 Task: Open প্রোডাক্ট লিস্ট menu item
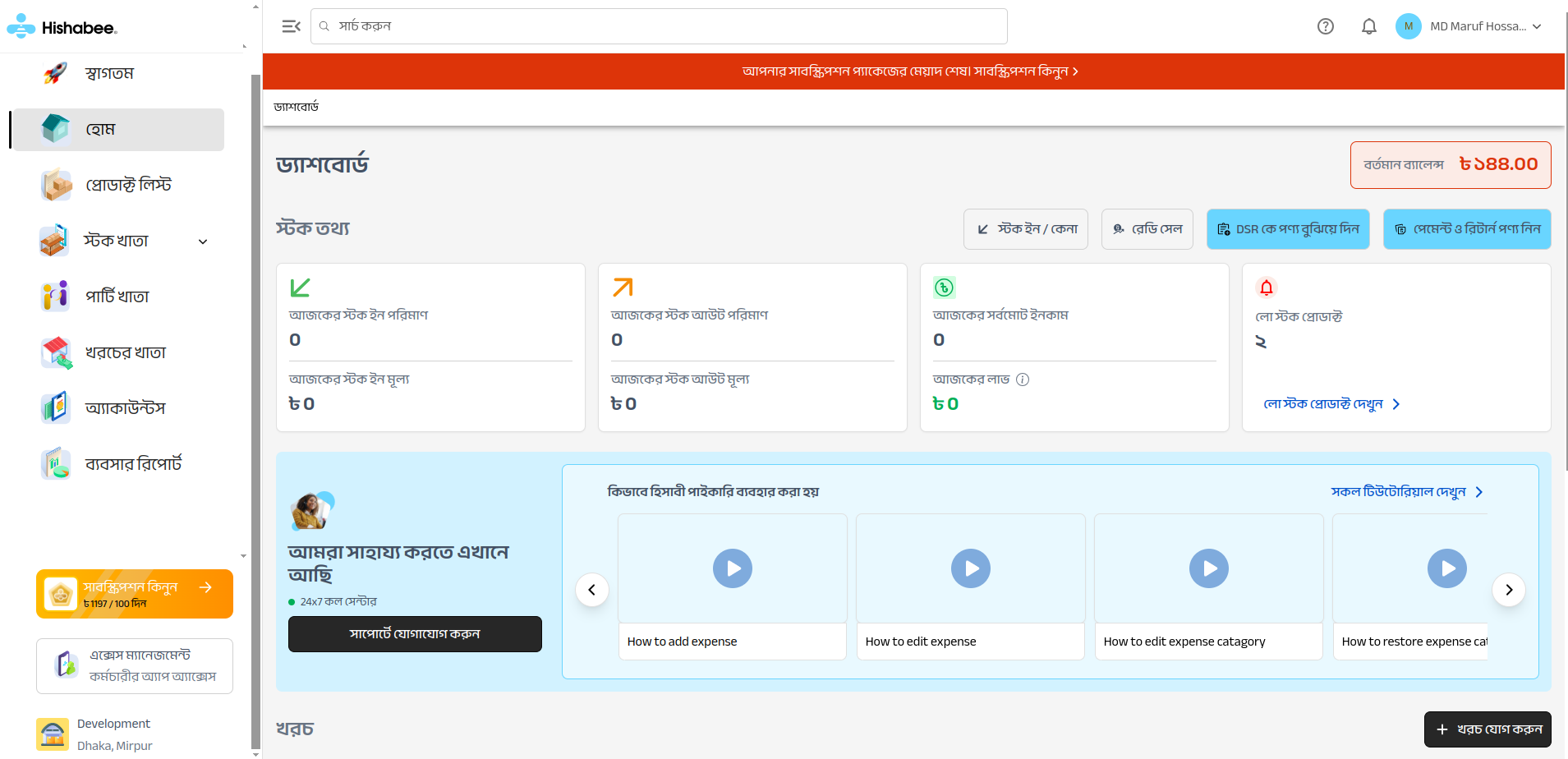tap(119, 185)
